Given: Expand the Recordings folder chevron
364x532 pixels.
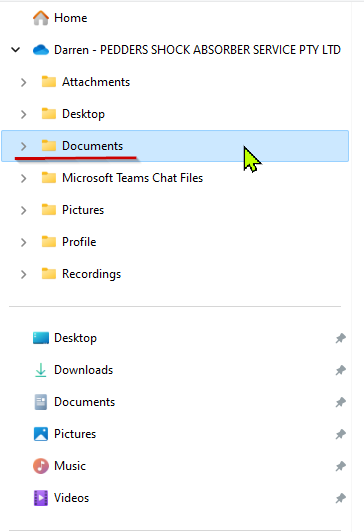Looking at the screenshot, I should click(x=23, y=274).
